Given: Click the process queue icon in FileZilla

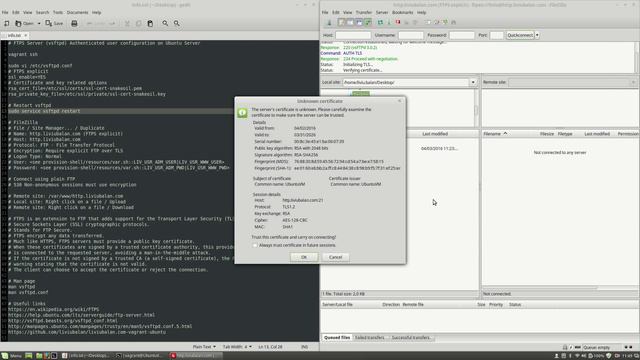Looking at the screenshot, I should tap(389, 22).
